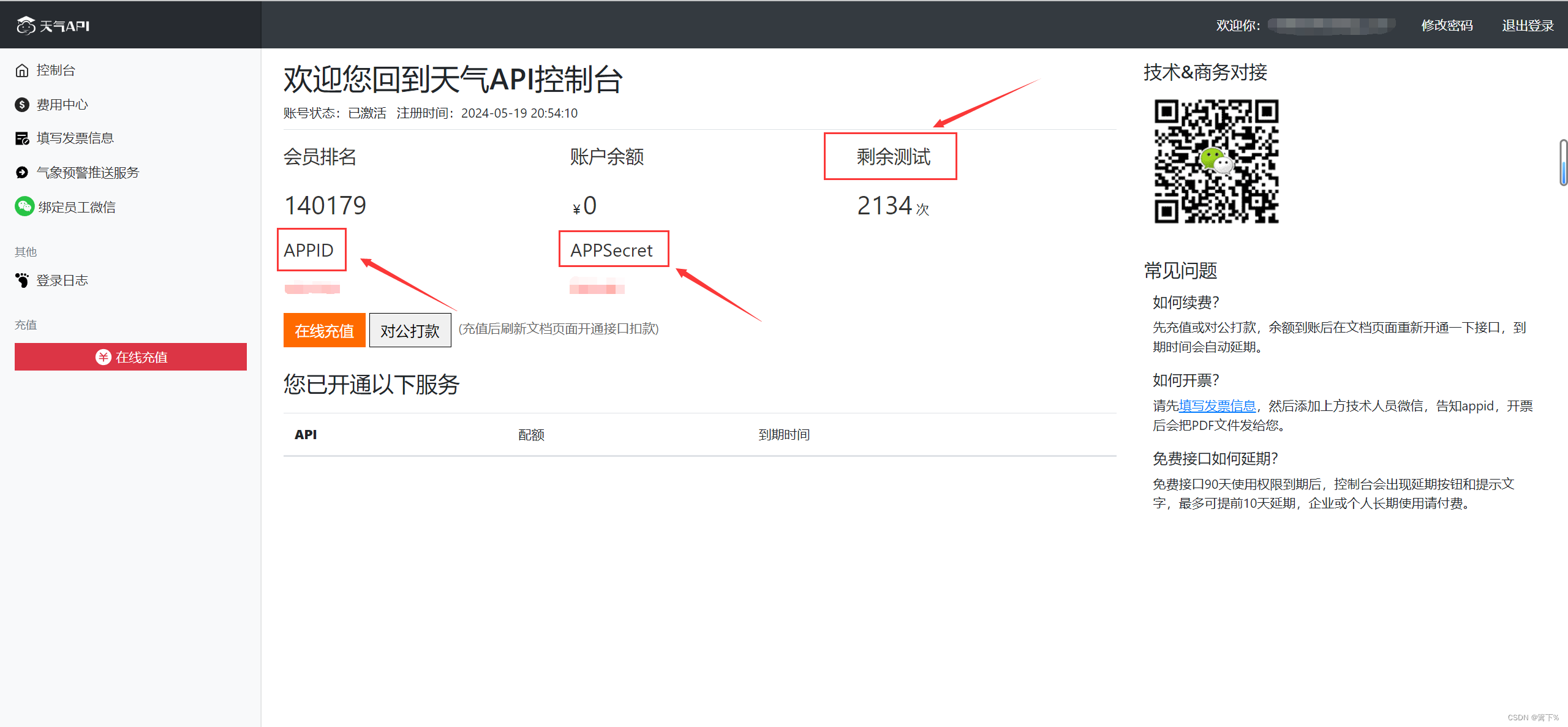This screenshot has height=727, width=1568.
Task: Open the 填写发票信息 hyperlink in FAQ
Action: click(1217, 405)
